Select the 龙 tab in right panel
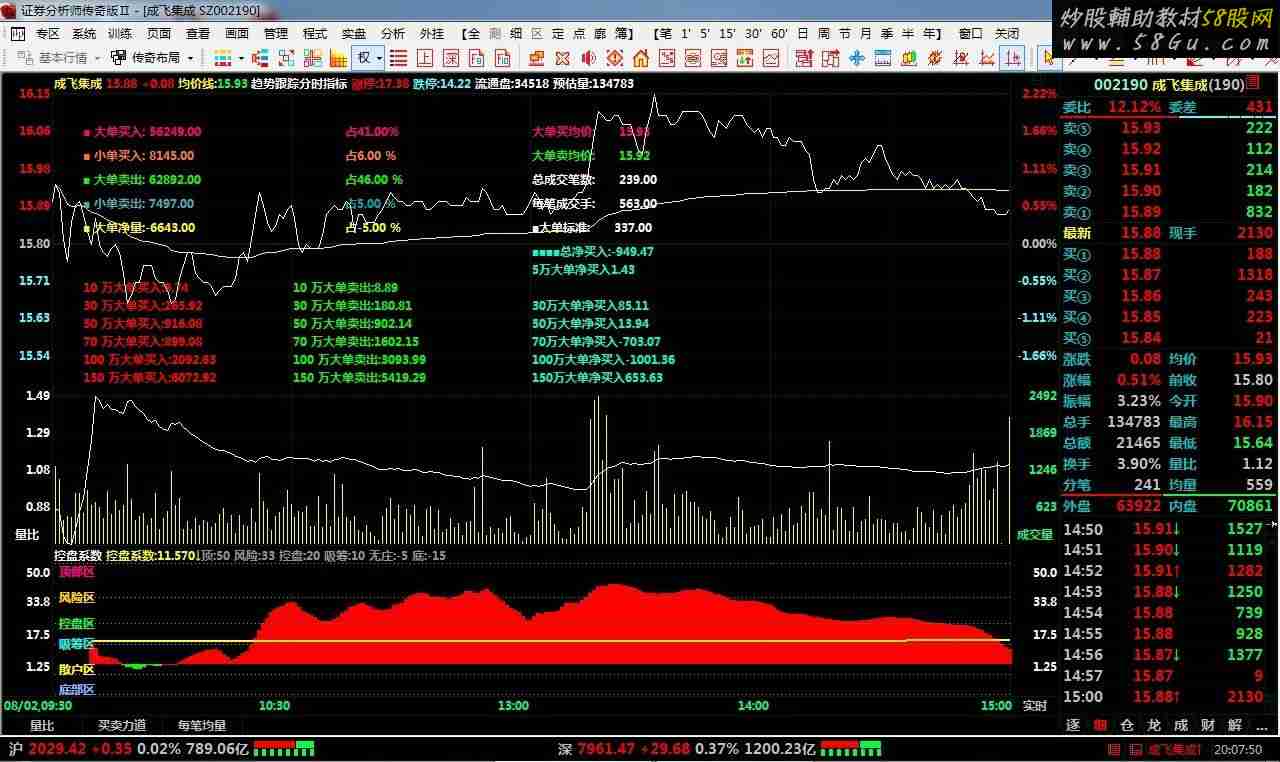 [x=1154, y=725]
